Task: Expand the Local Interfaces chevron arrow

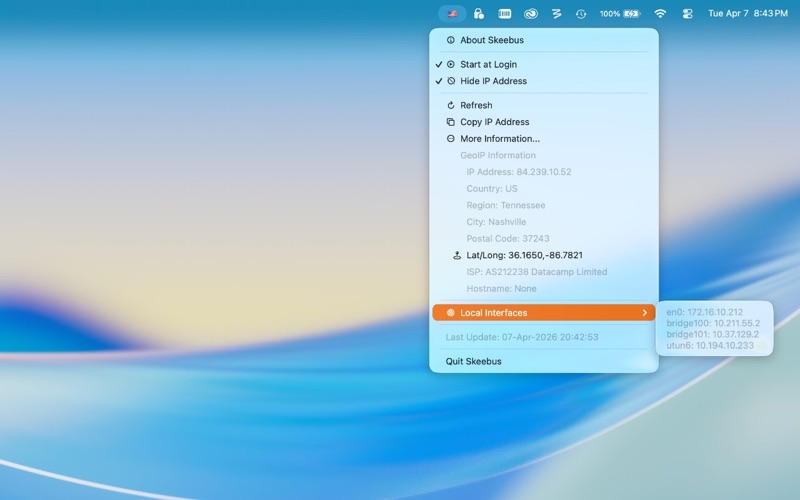Action: tap(645, 313)
